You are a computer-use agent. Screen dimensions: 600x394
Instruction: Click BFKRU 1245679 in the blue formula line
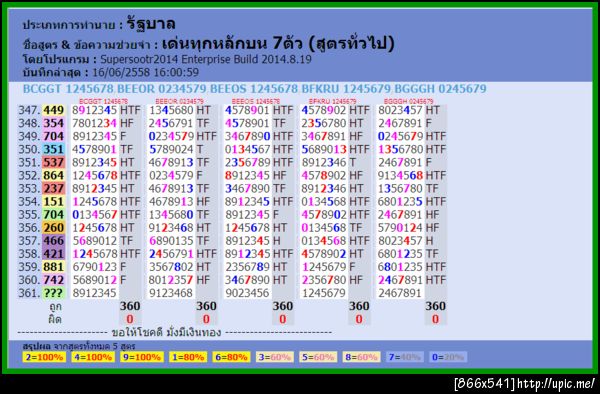pos(346,89)
